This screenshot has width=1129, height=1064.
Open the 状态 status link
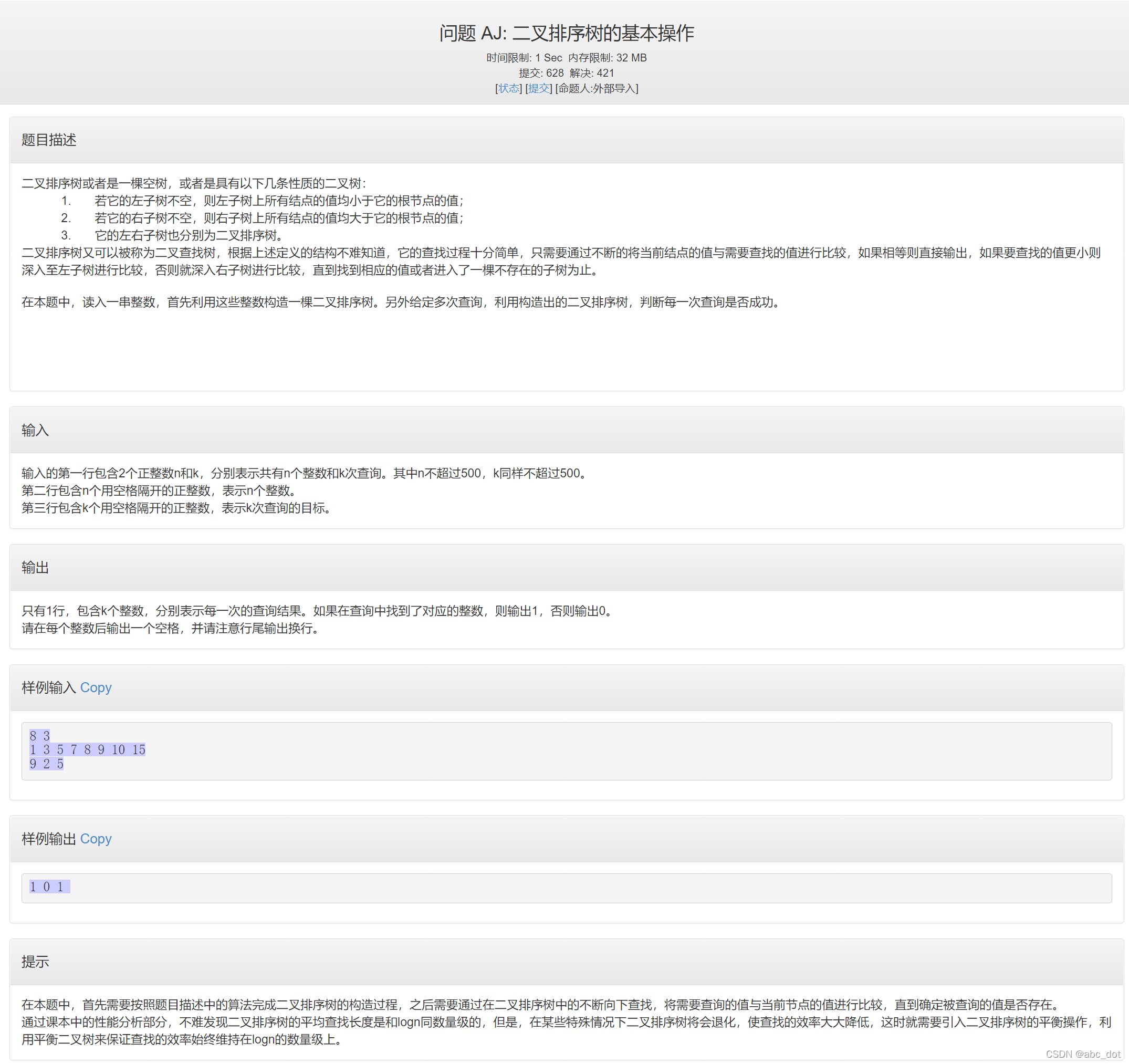coord(508,88)
